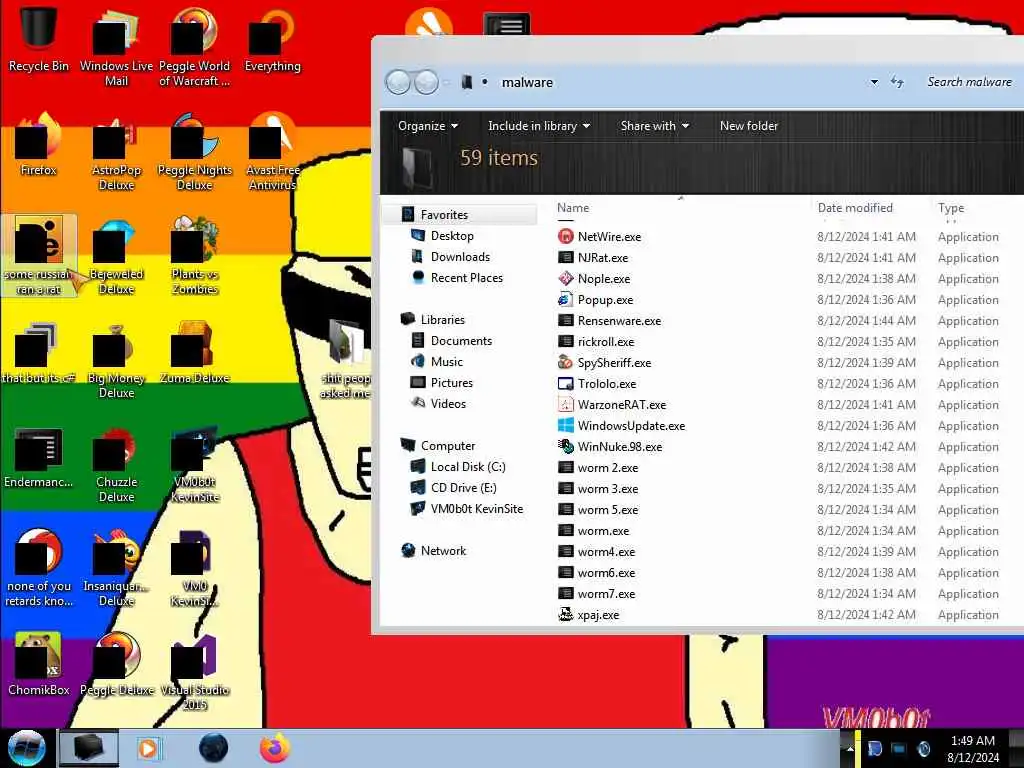Click the Search malware input field
The width and height of the screenshot is (1024, 768).
(x=970, y=82)
